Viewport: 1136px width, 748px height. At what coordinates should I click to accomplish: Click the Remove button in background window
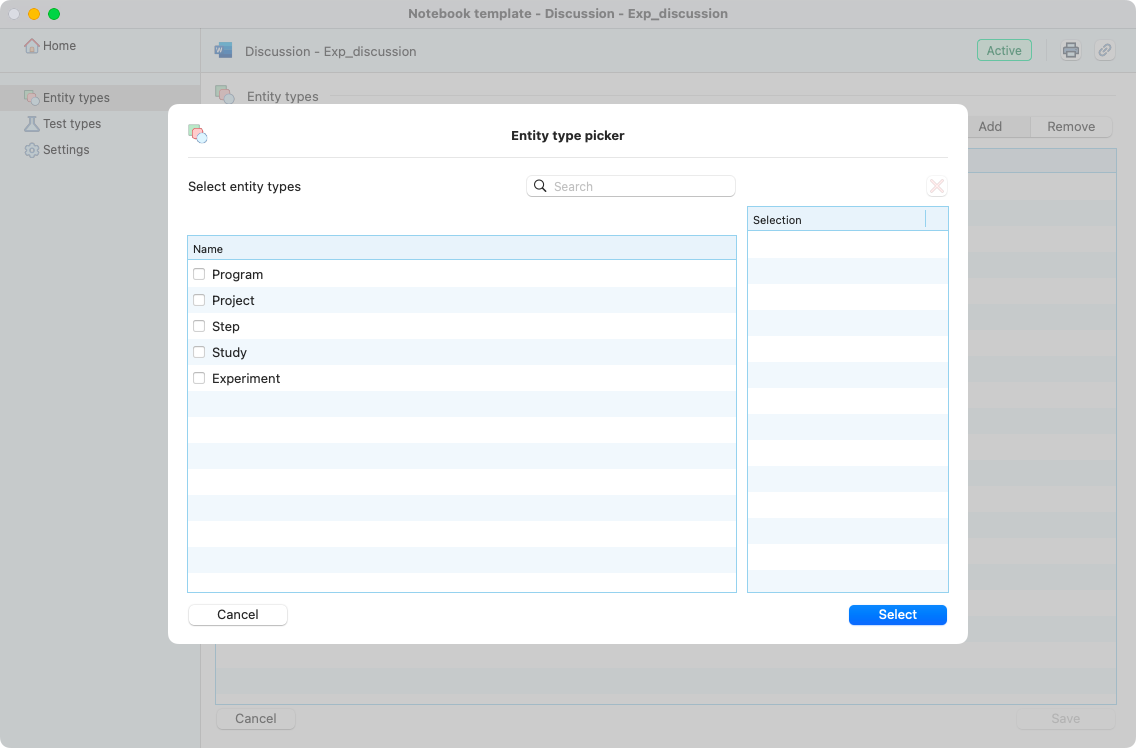click(x=1071, y=127)
